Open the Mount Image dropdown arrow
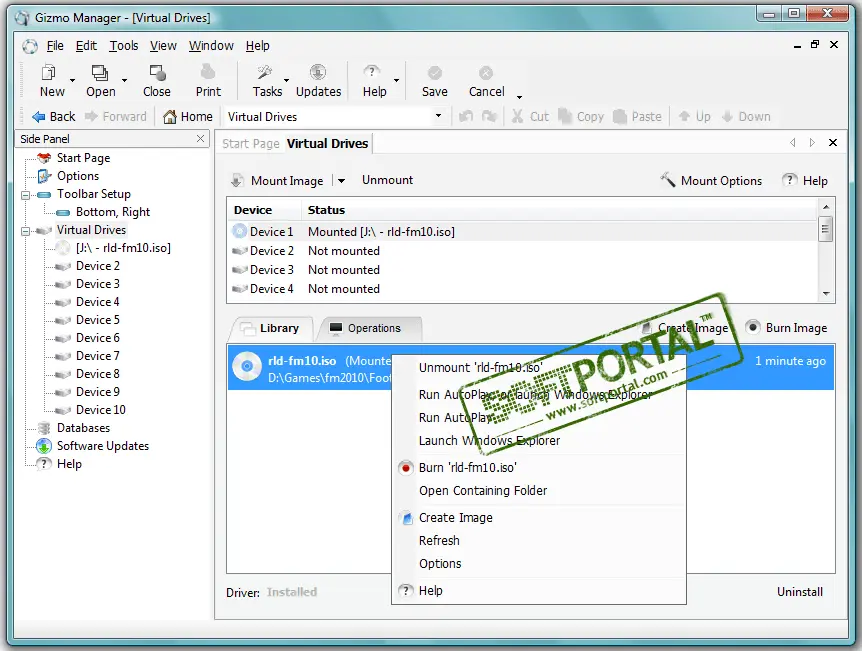The height and width of the screenshot is (651, 862). 341,181
